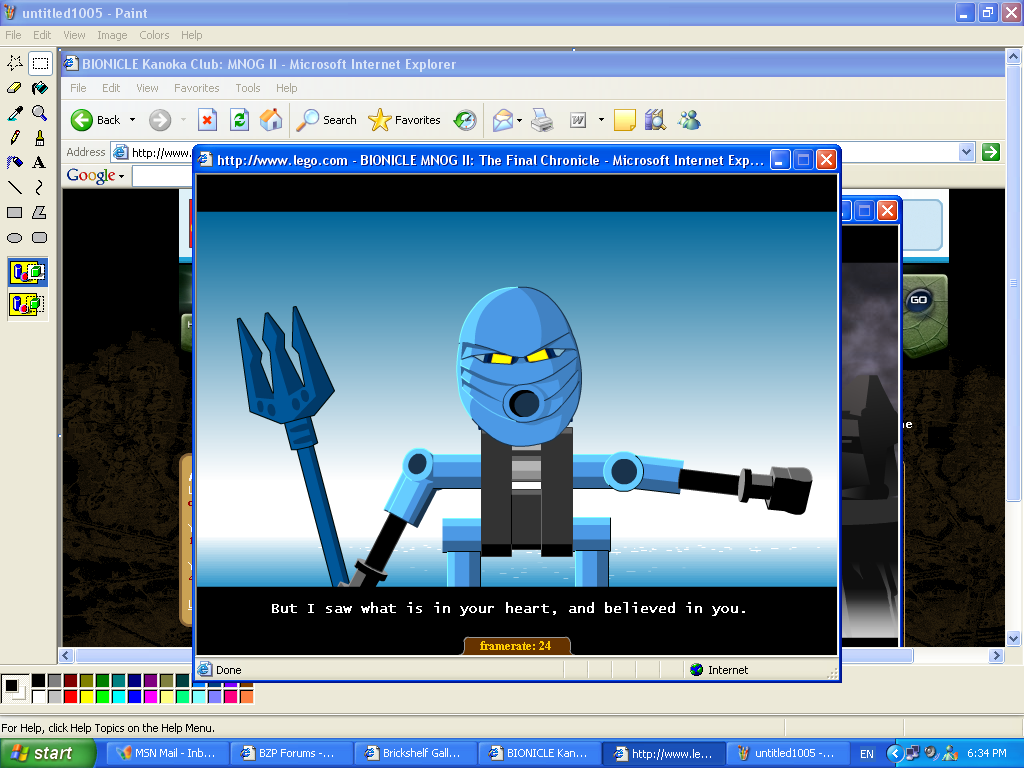The image size is (1024, 768).
Task: Pick the straight Line tool
Action: [15, 187]
